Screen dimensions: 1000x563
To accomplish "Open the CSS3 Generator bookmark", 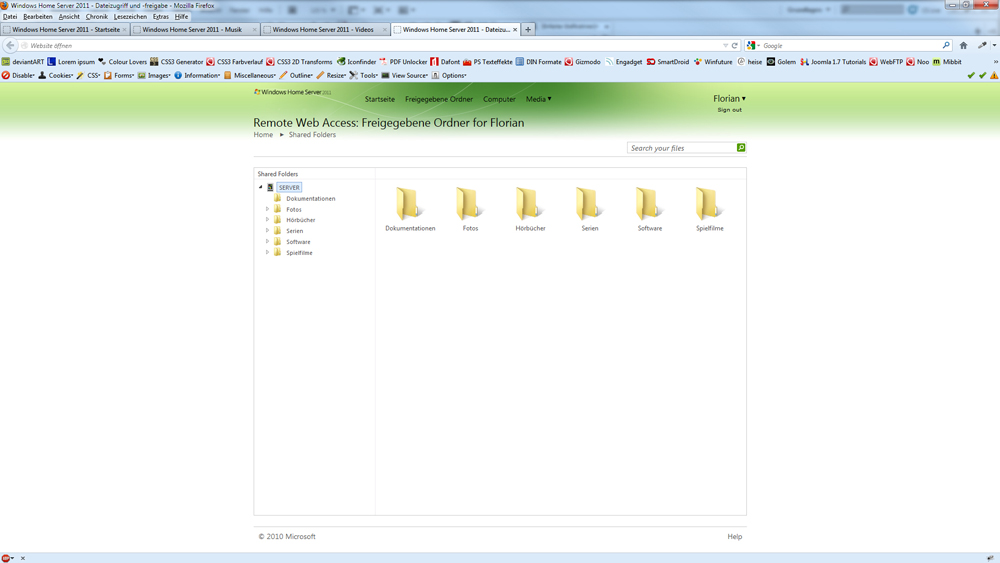I will 177,62.
